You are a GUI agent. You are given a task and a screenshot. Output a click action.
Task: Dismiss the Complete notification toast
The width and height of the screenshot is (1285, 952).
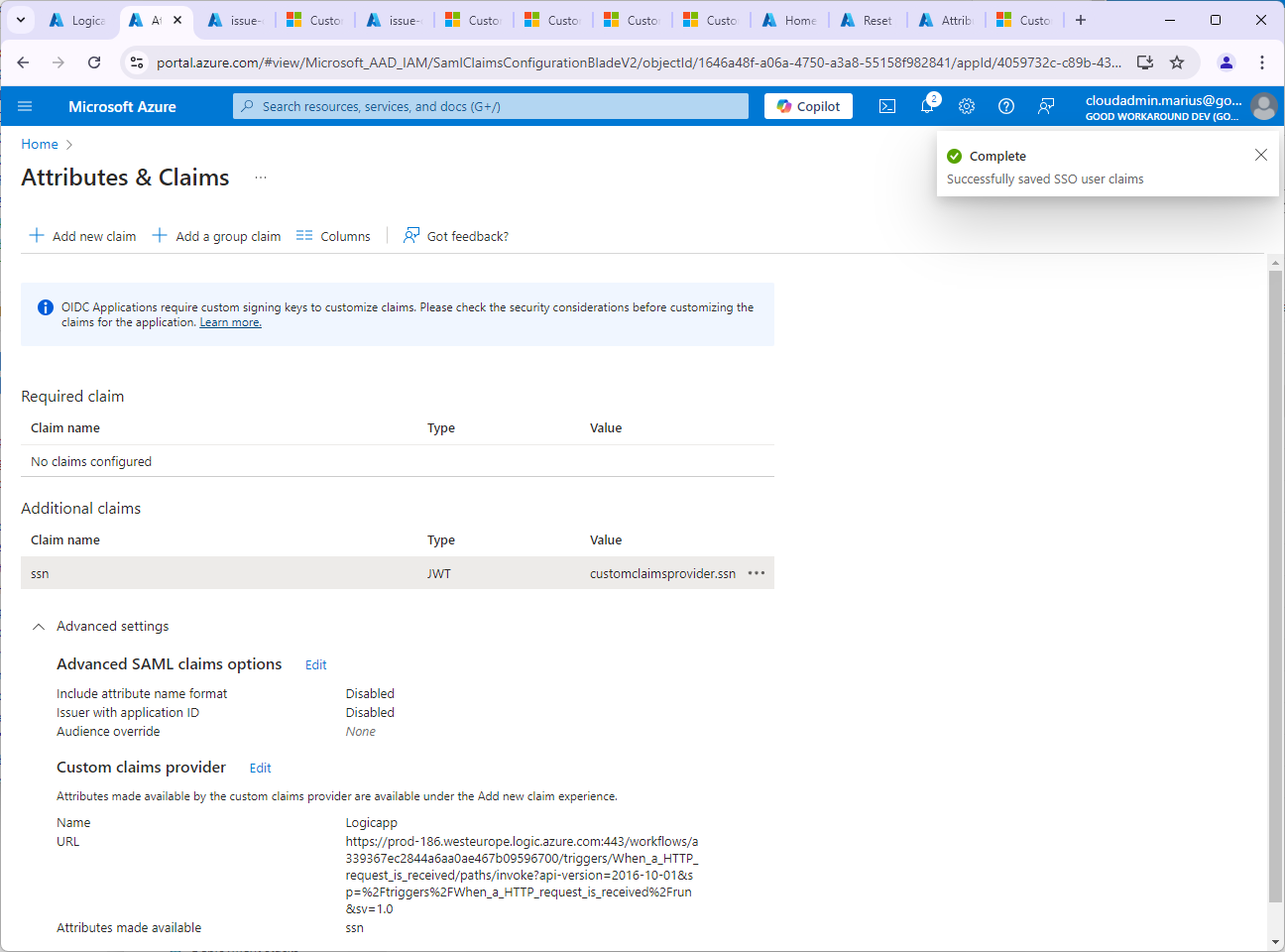[x=1260, y=155]
